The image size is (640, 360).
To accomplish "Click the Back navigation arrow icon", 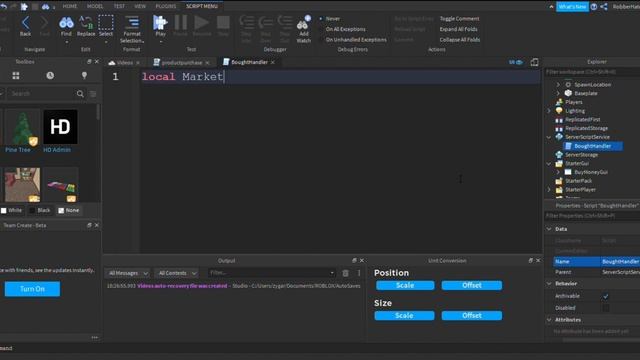I will click(25, 23).
